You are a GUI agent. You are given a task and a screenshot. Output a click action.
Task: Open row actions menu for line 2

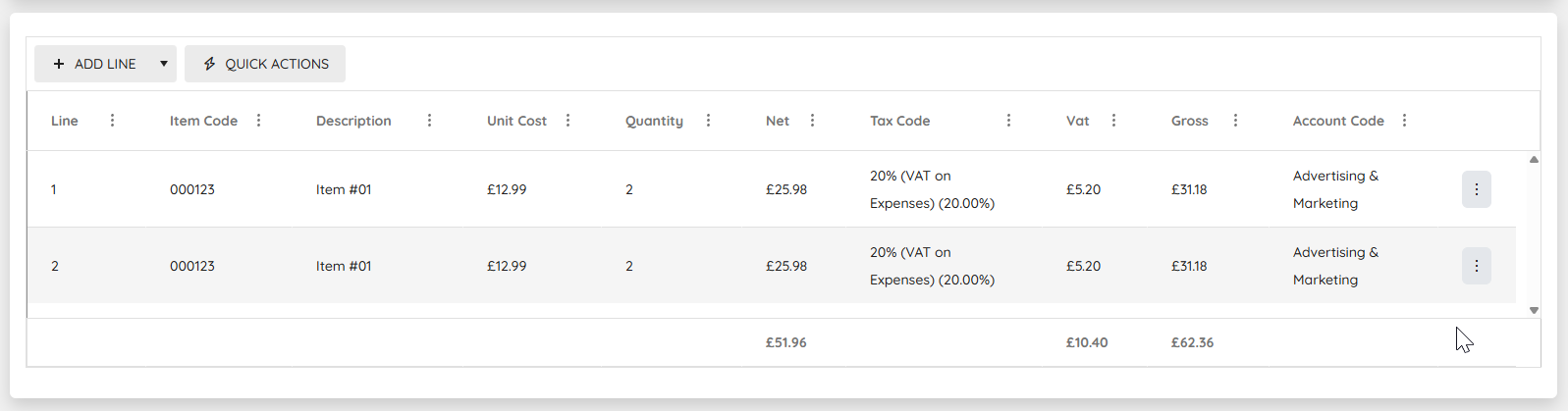click(1476, 266)
